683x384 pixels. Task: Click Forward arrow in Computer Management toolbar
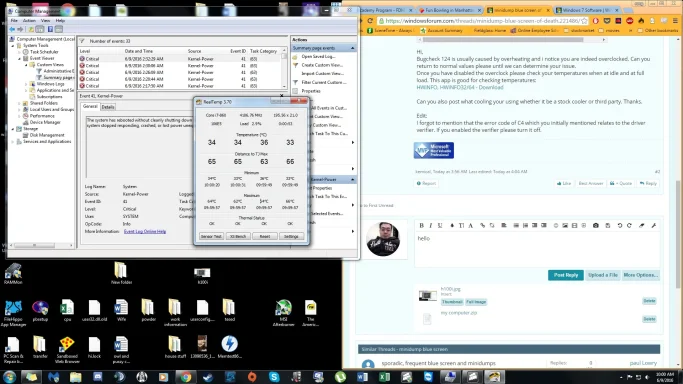pyautogui.click(x=20, y=29)
